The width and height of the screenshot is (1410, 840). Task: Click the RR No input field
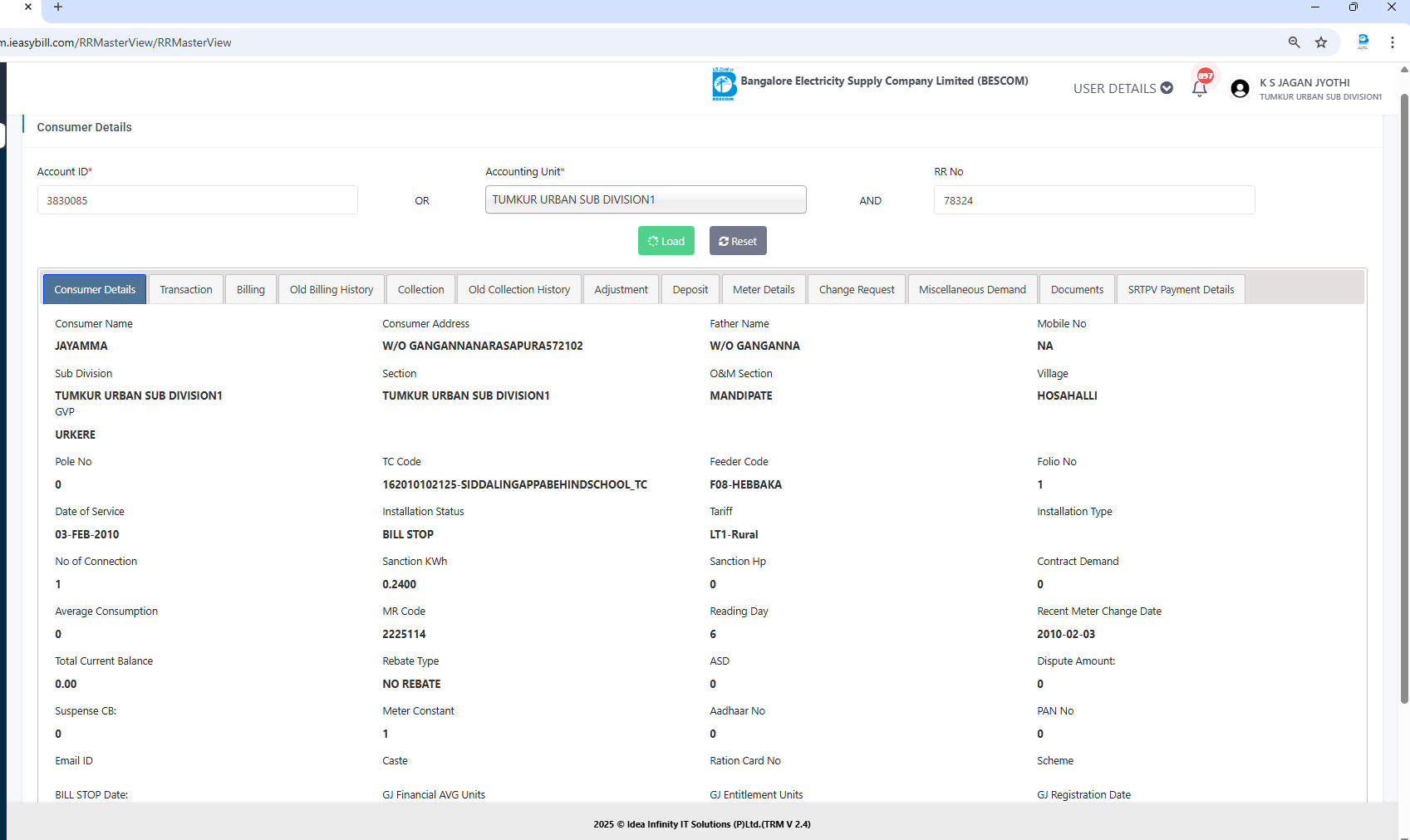point(1094,200)
